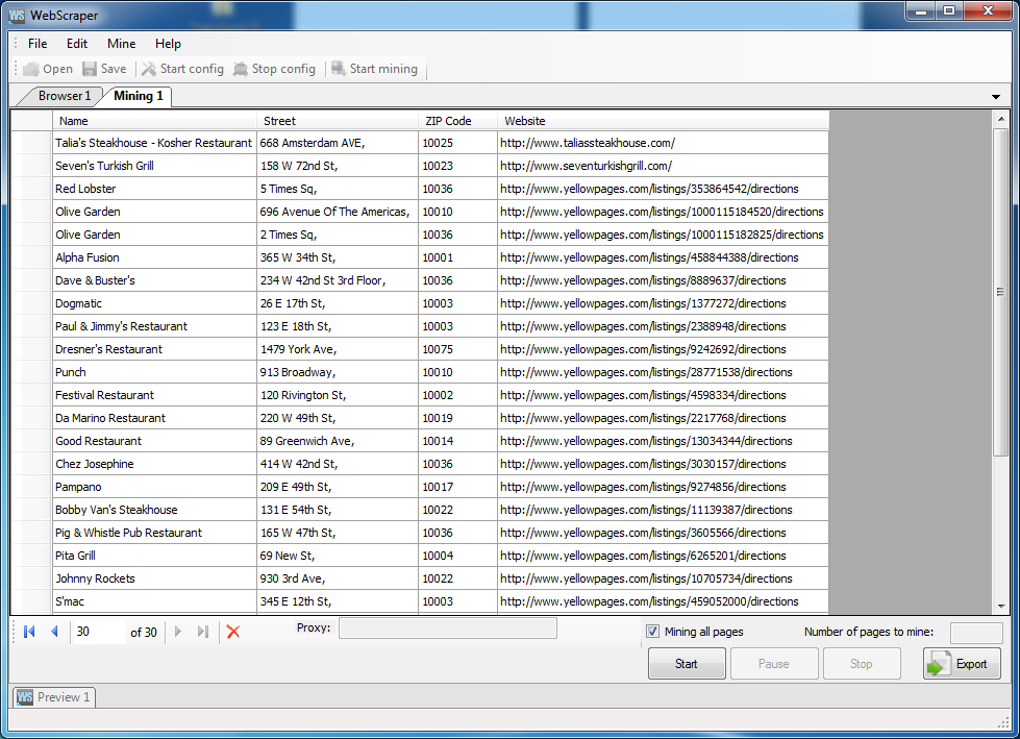Click street cell 668 Amsterdam AVE,
The height and width of the screenshot is (739, 1020).
click(338, 143)
